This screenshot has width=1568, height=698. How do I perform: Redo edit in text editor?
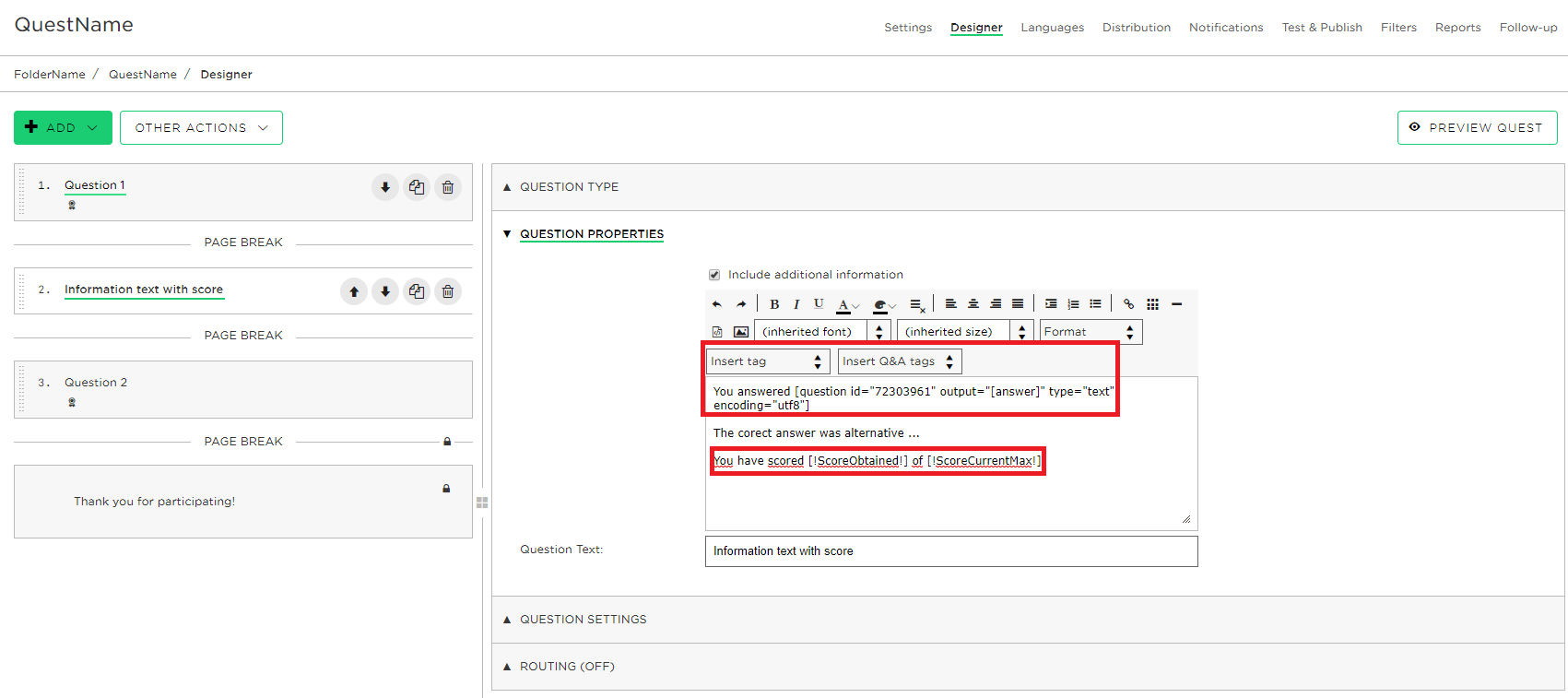pos(741,304)
